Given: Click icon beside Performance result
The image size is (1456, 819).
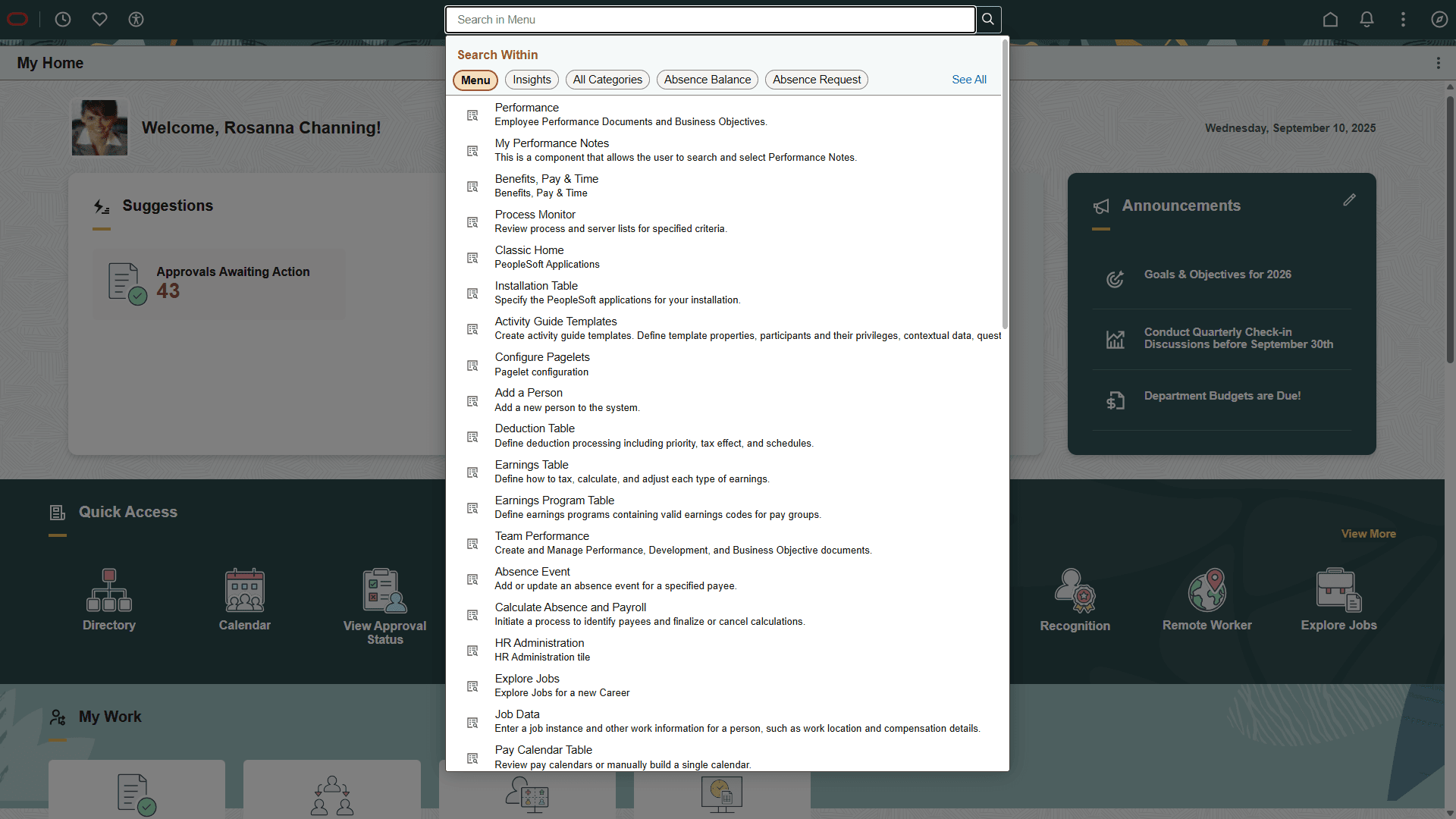Looking at the screenshot, I should click(472, 115).
